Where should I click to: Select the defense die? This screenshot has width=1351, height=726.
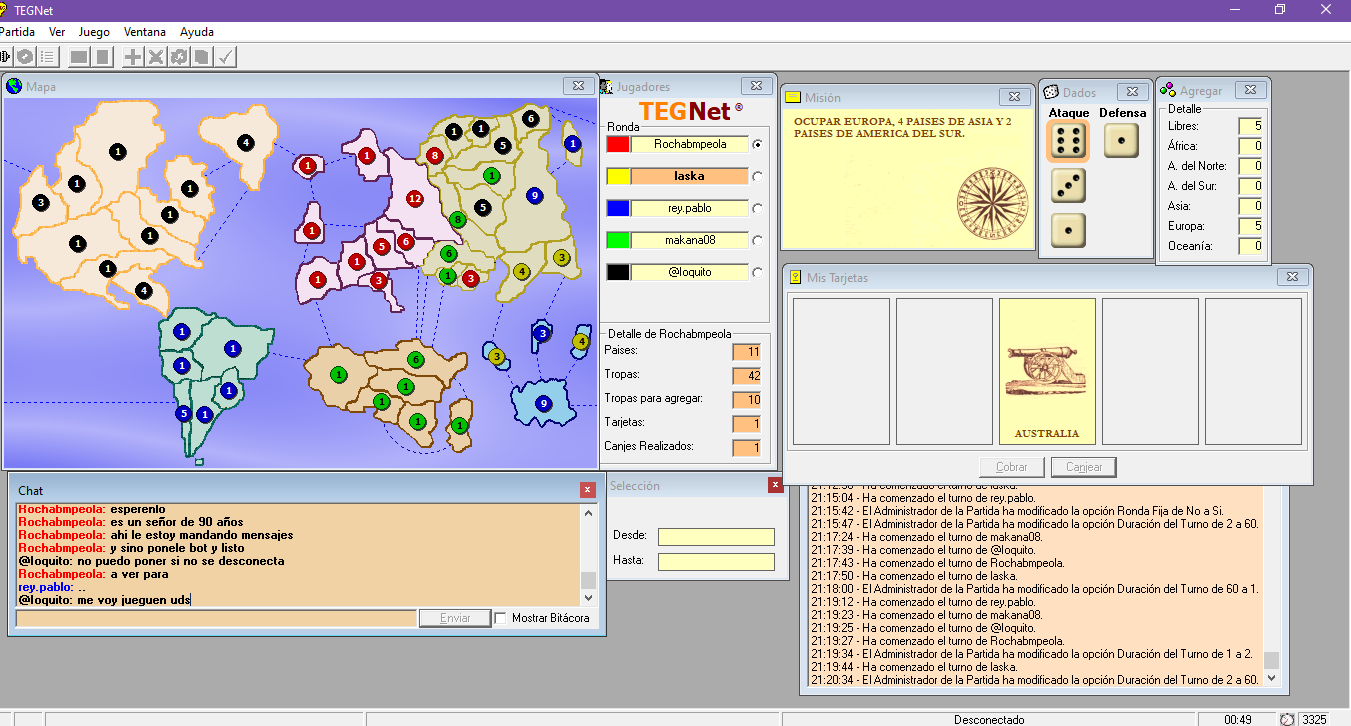click(x=1122, y=141)
